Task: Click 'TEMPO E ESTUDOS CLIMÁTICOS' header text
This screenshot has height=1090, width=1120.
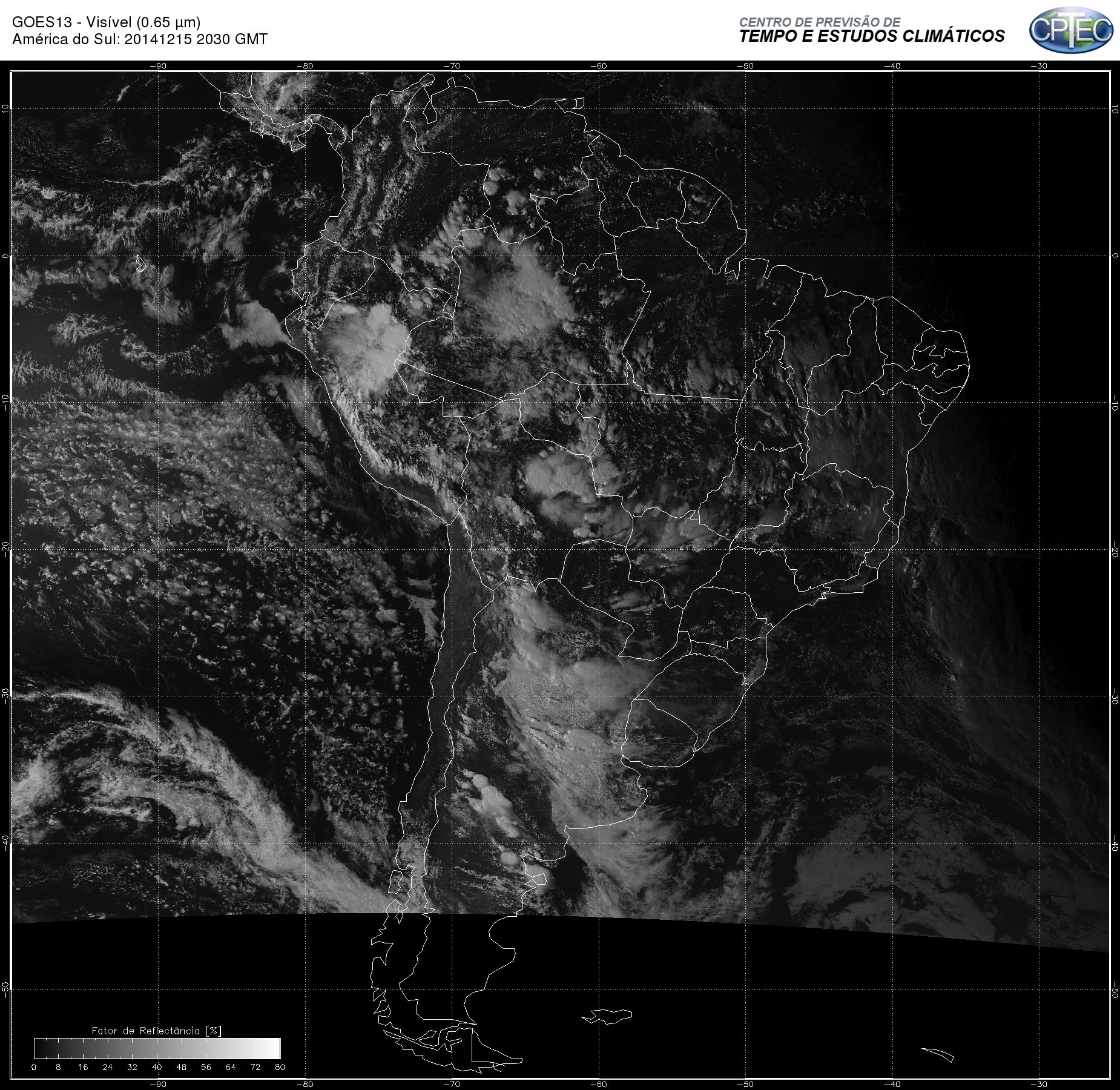Action: 872,36
